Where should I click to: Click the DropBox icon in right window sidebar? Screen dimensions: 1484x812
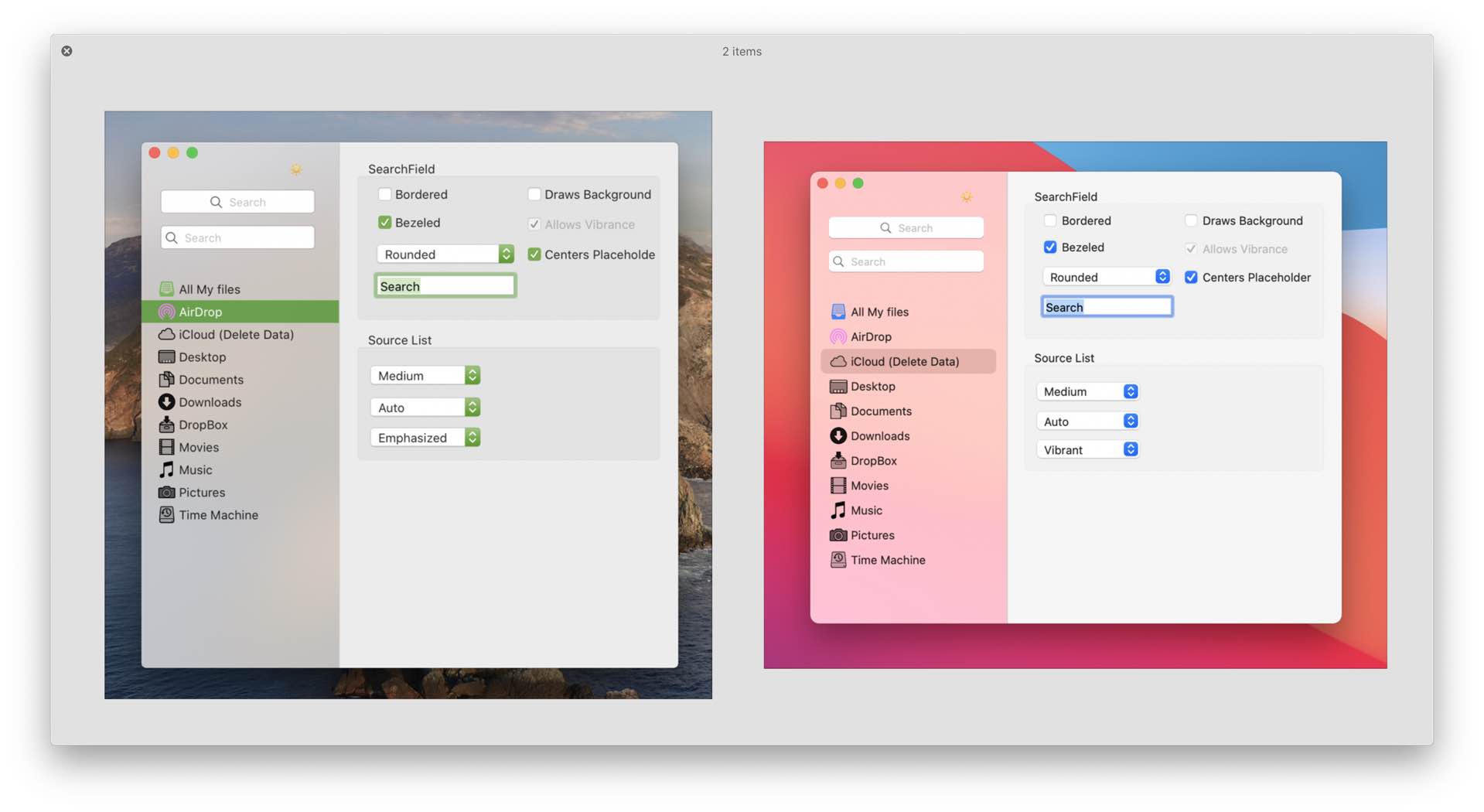pos(838,460)
